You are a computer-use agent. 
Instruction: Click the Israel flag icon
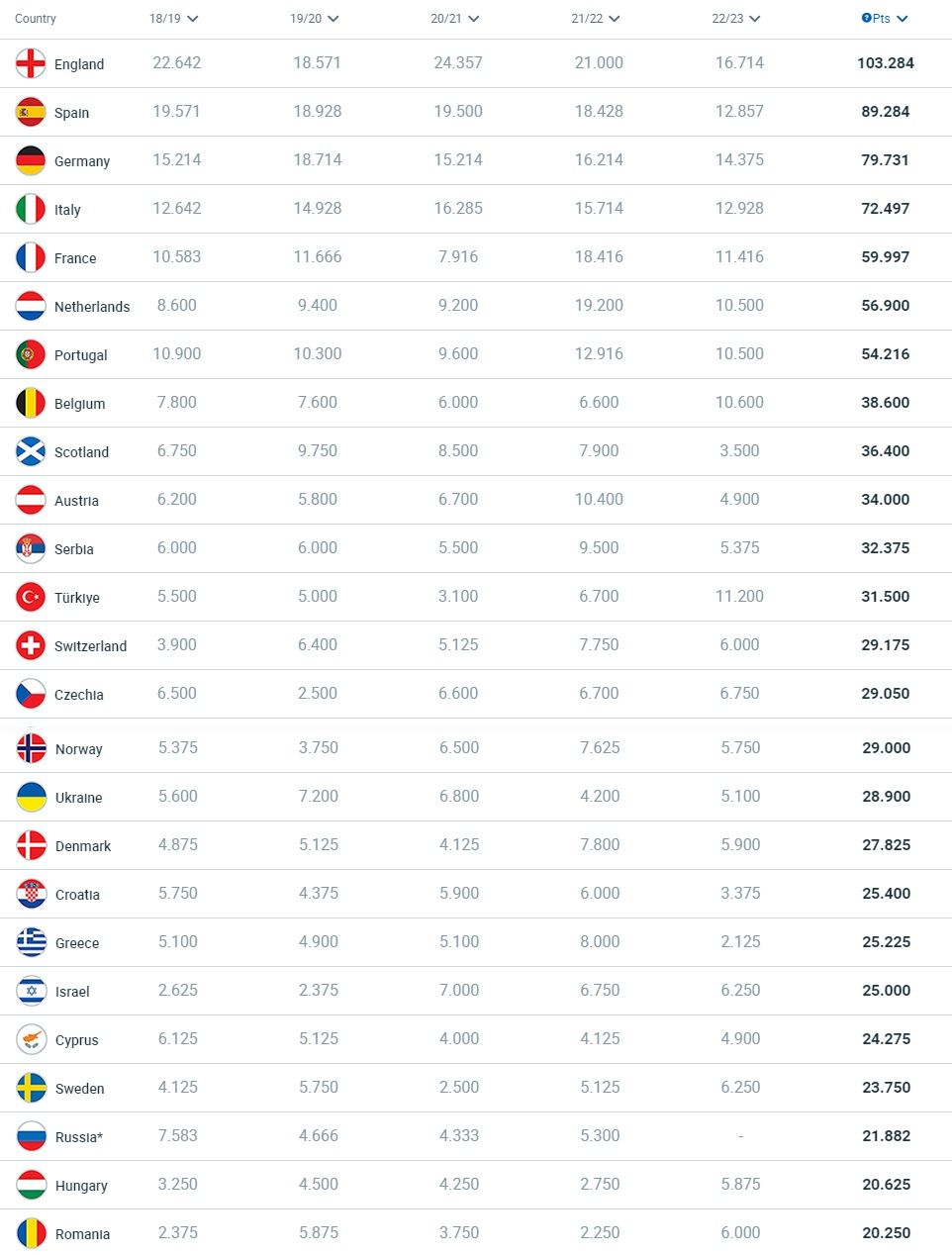(32, 991)
